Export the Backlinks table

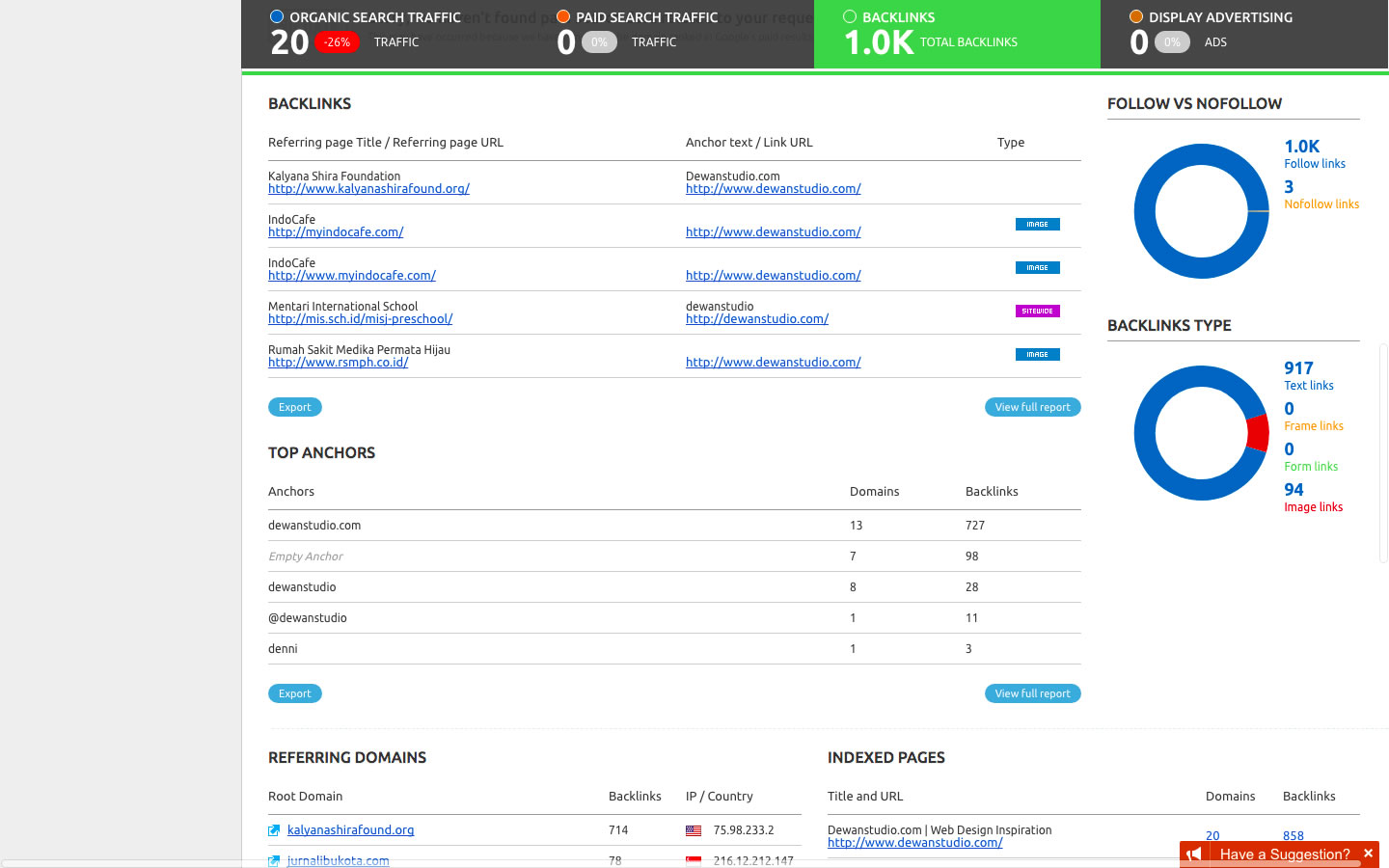tap(294, 407)
